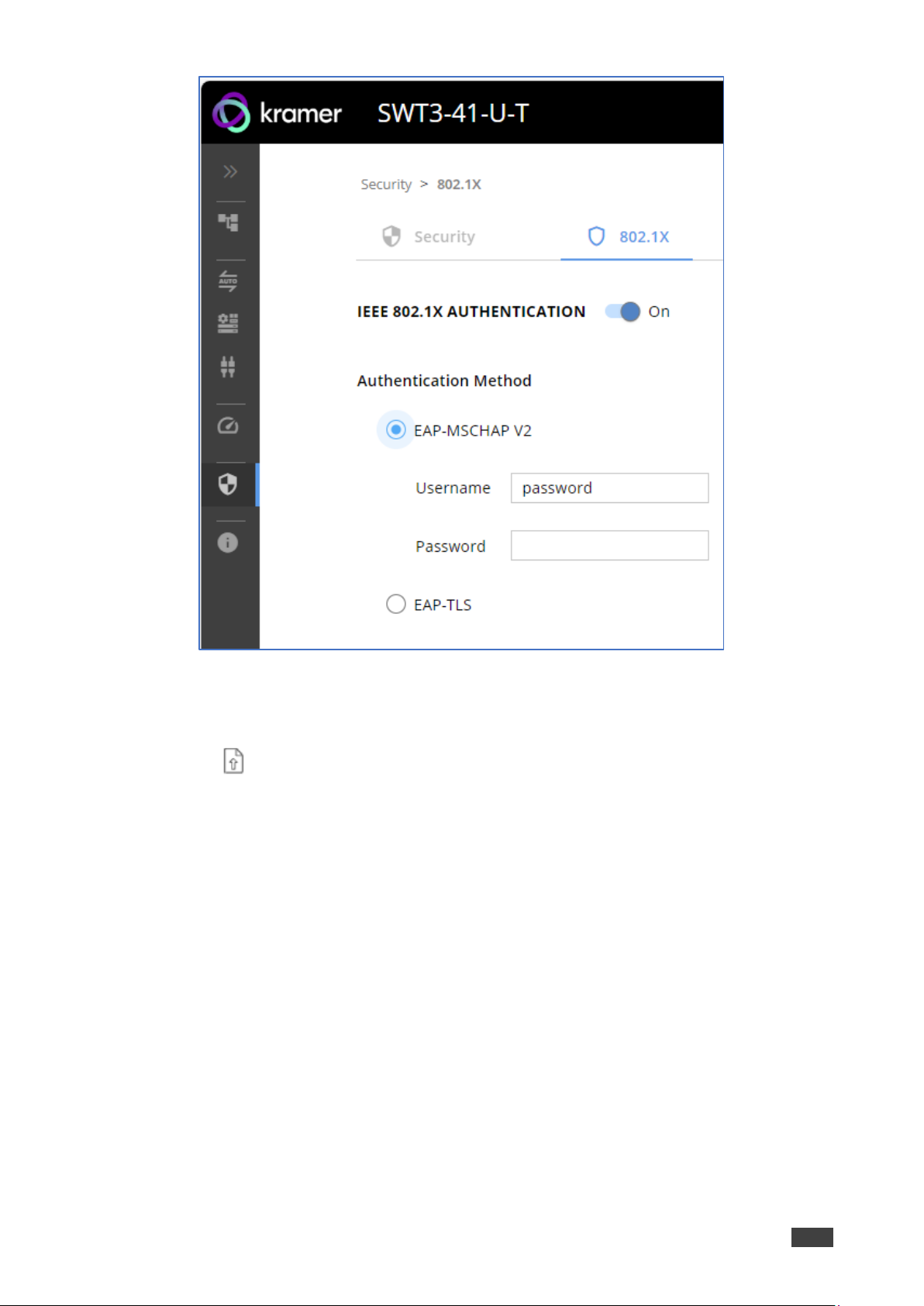Focus the Password input field
Screen dimensions: 924x1306
[x=609, y=546]
